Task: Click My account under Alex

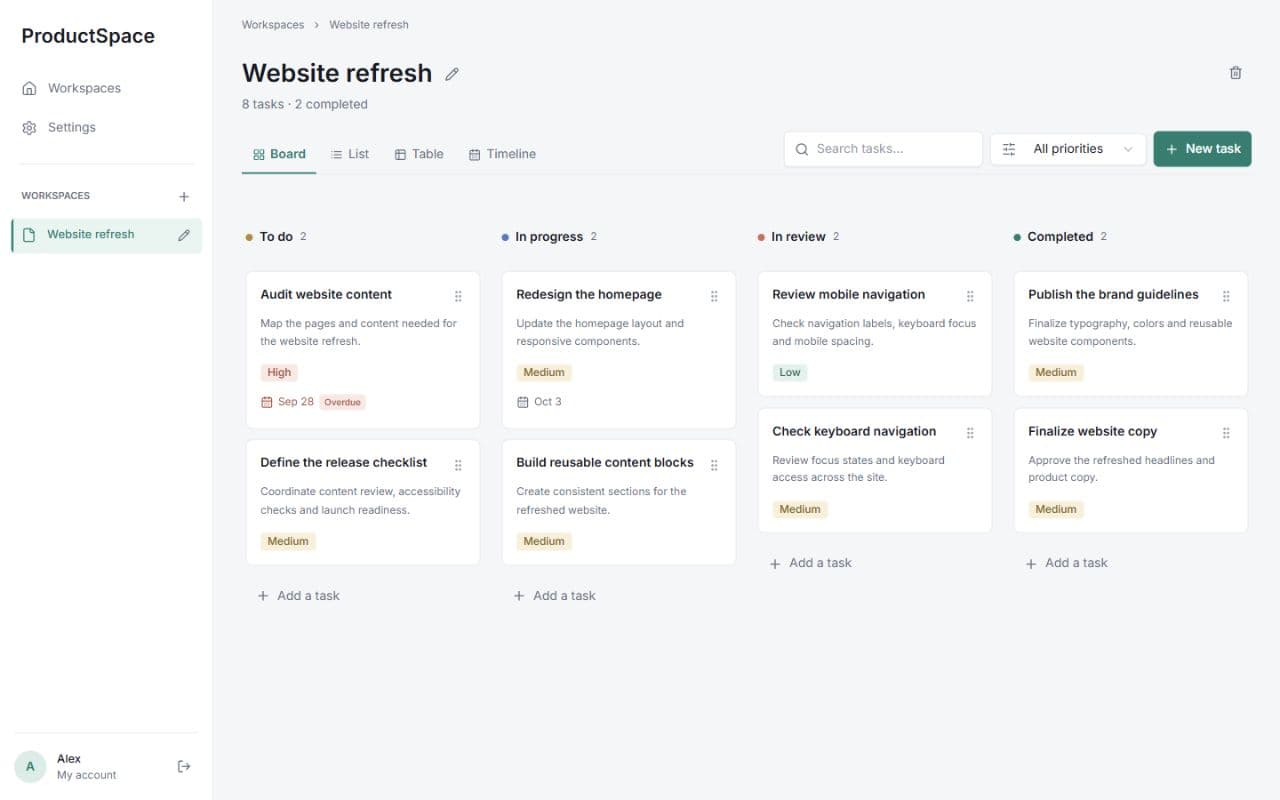Action: coord(87,775)
